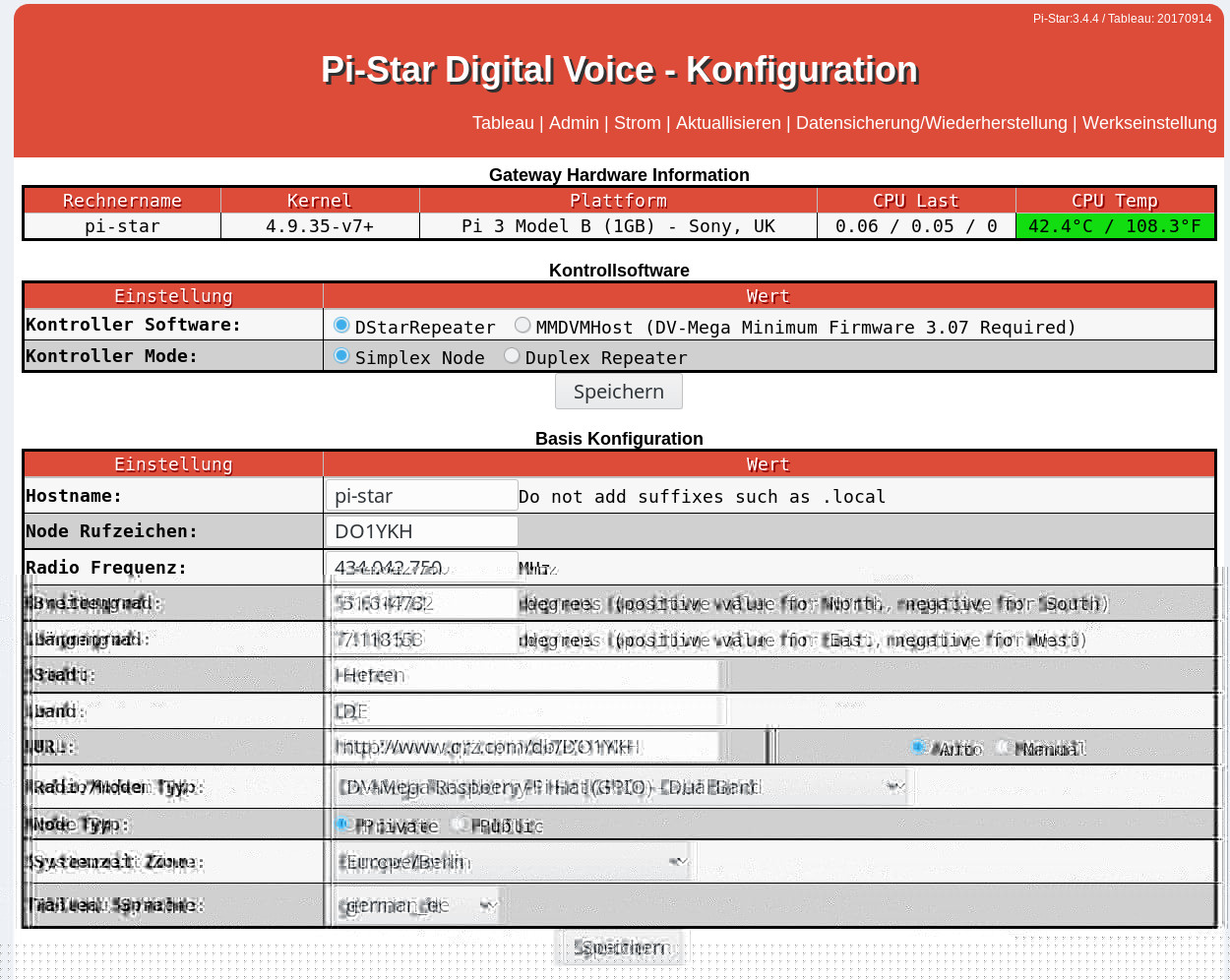
Task: Open the Tableau Sprache language dropdown
Action: pyautogui.click(x=417, y=905)
